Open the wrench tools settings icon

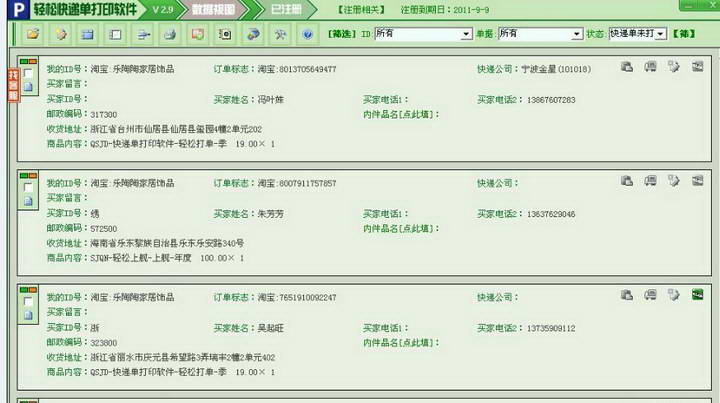tap(280, 34)
